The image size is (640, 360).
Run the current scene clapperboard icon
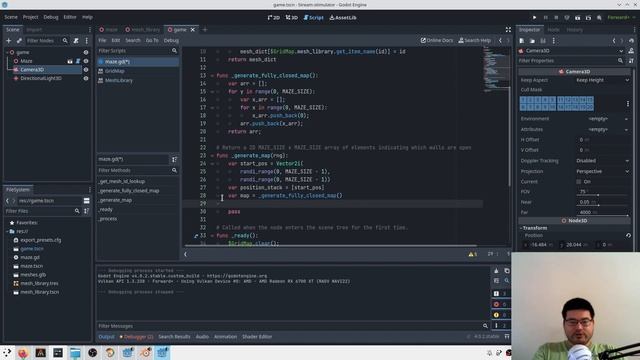(578, 18)
